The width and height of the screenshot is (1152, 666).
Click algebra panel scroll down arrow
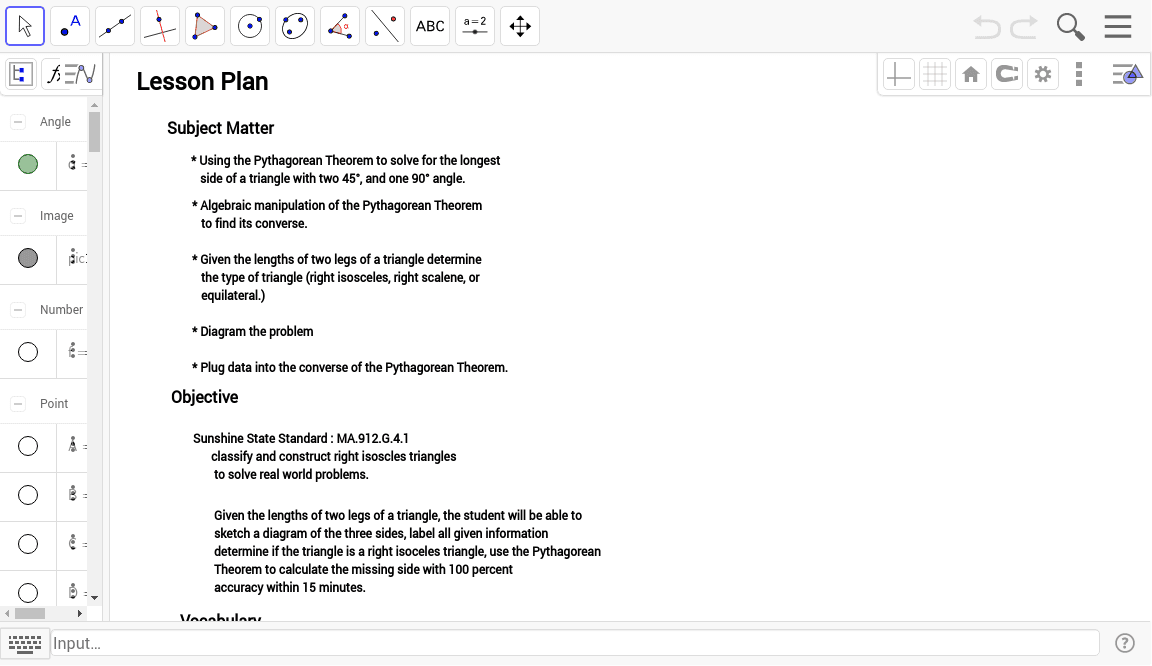tap(94, 598)
